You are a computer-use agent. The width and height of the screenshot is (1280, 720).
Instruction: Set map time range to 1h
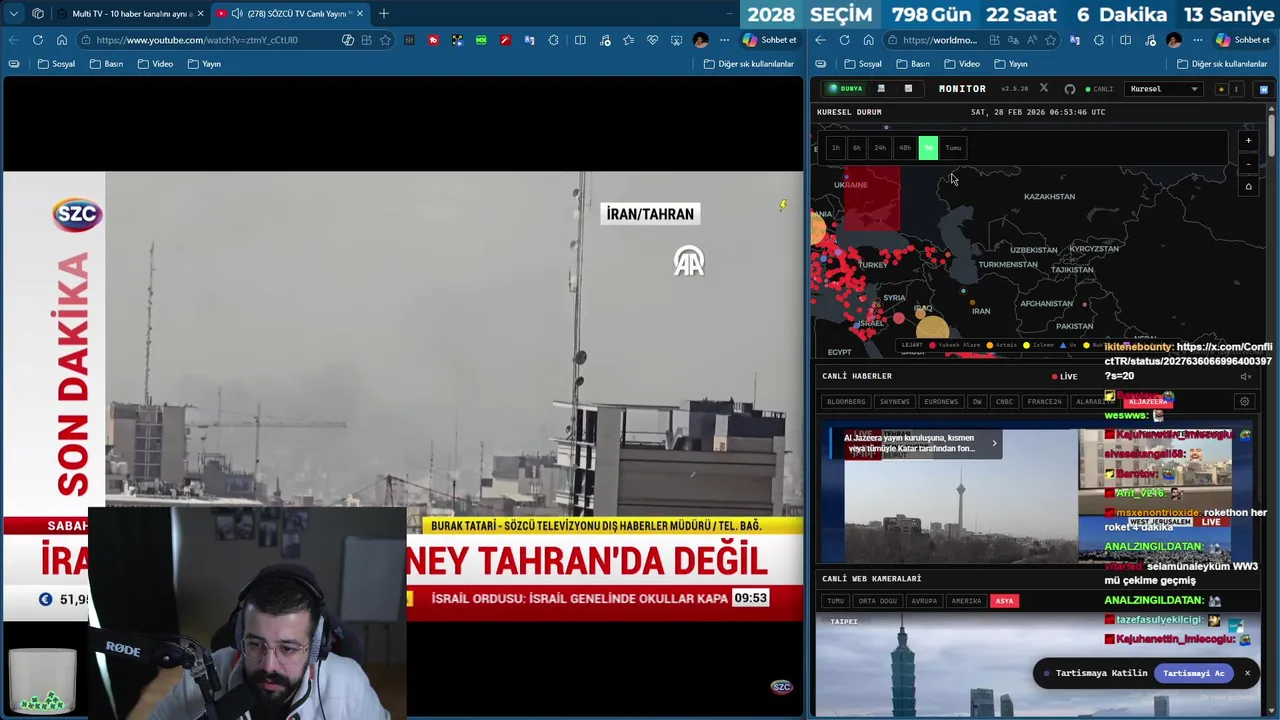point(836,148)
